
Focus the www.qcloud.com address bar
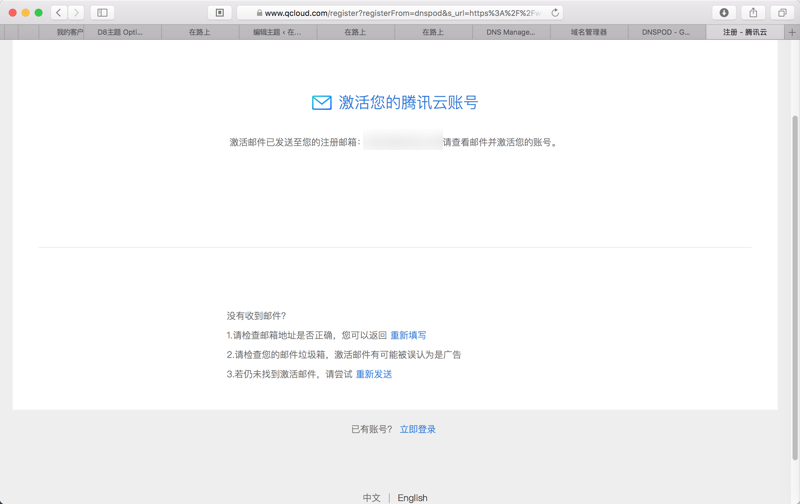point(400,13)
